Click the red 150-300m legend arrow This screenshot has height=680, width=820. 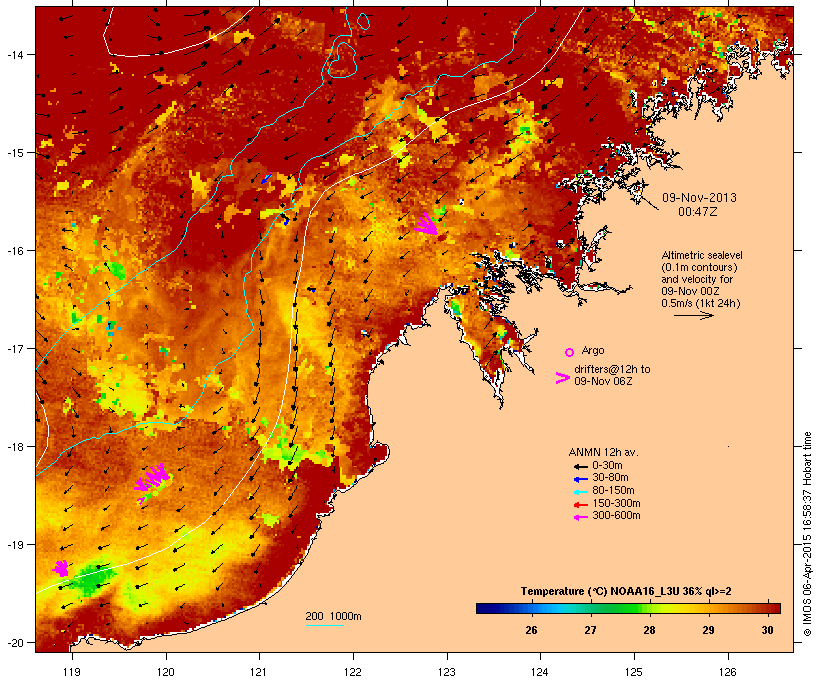click(x=581, y=505)
